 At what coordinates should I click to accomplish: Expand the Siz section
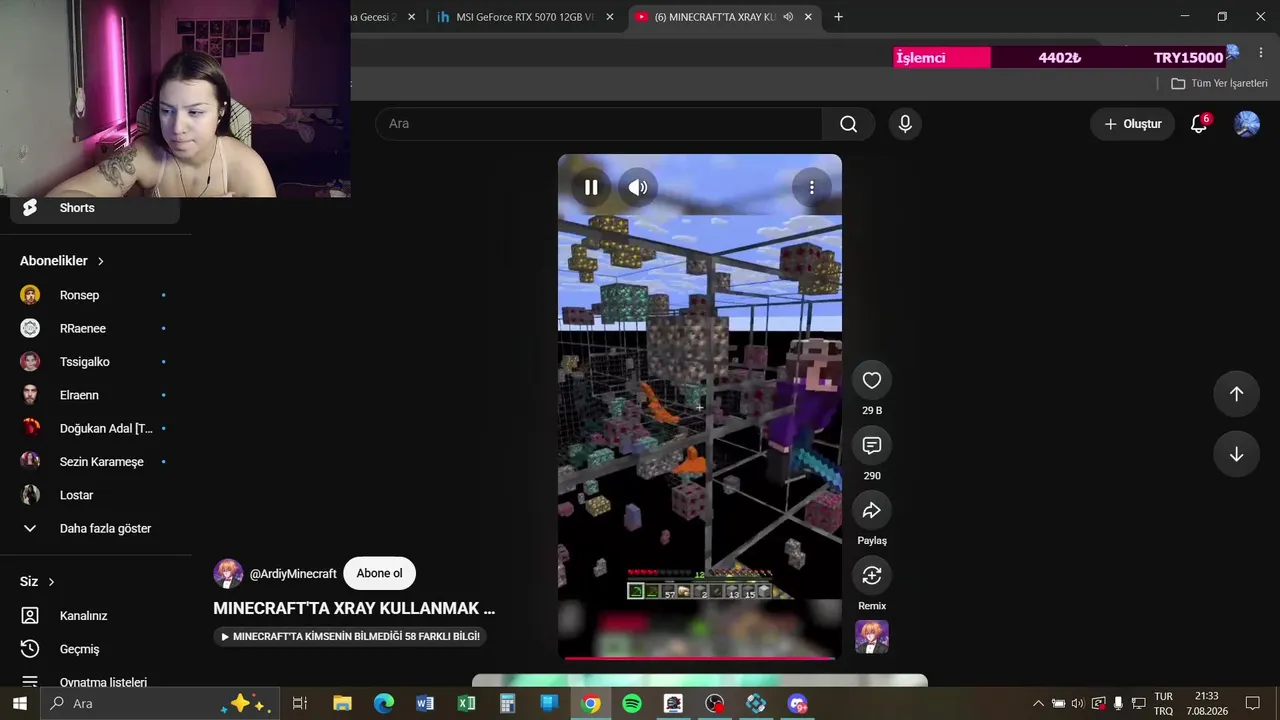[38, 582]
